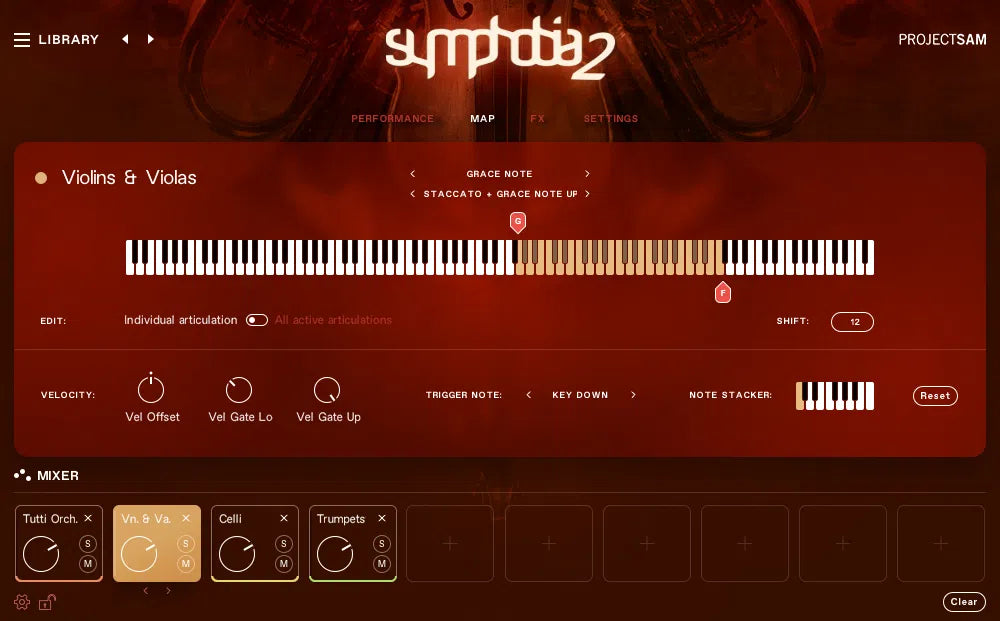Open mixer settings with the gear icon

click(x=21, y=602)
